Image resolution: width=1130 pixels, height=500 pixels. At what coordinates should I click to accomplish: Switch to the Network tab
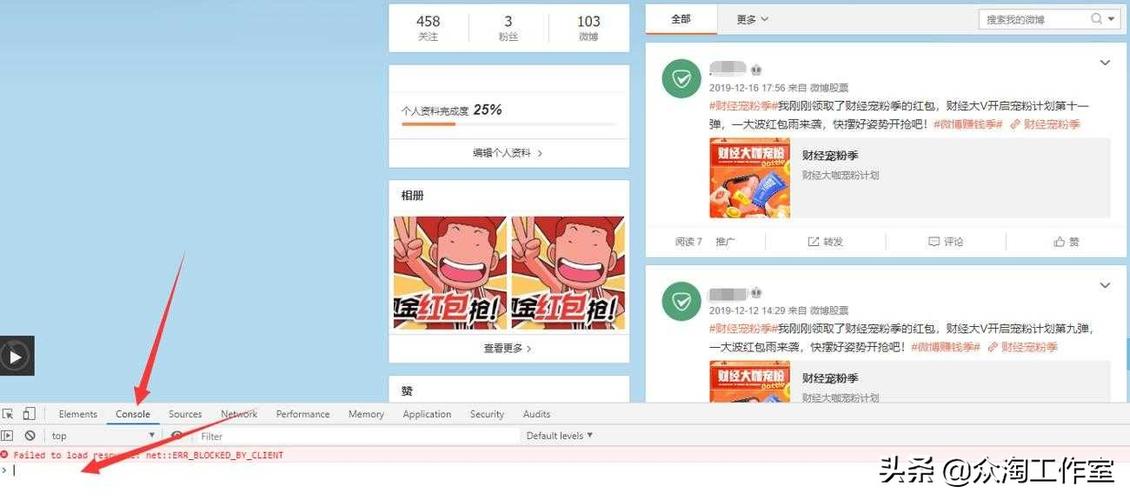tap(239, 414)
